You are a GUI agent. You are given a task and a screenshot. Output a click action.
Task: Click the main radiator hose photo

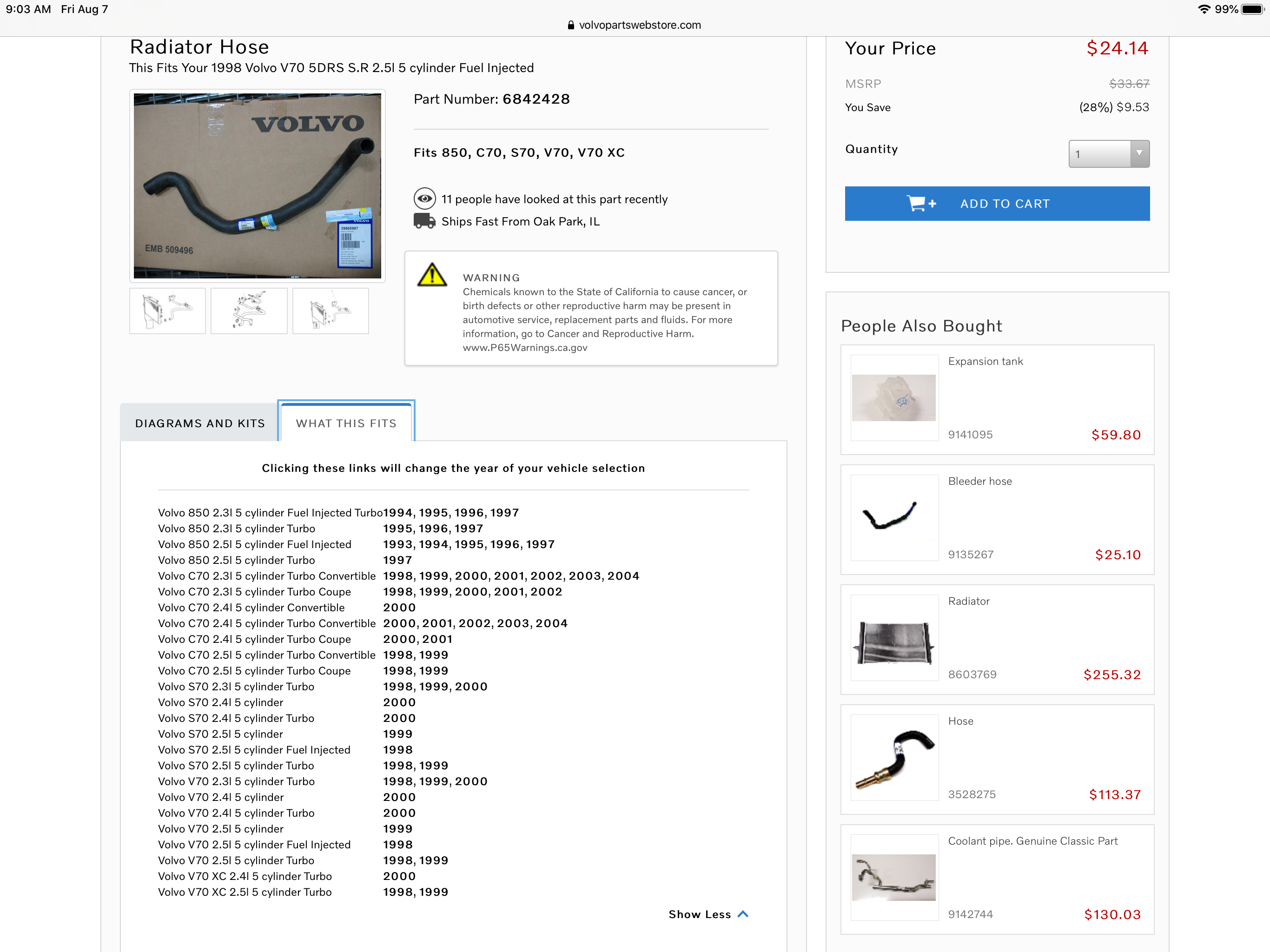click(x=257, y=185)
